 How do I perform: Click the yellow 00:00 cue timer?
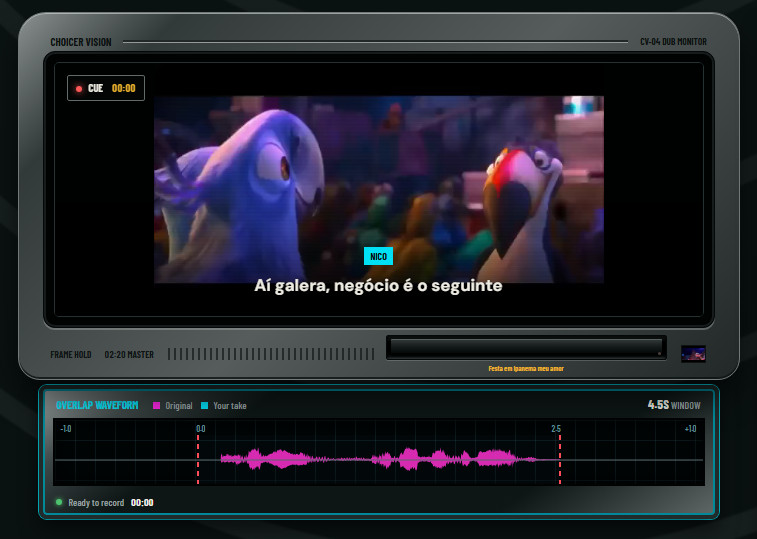pyautogui.click(x=124, y=88)
